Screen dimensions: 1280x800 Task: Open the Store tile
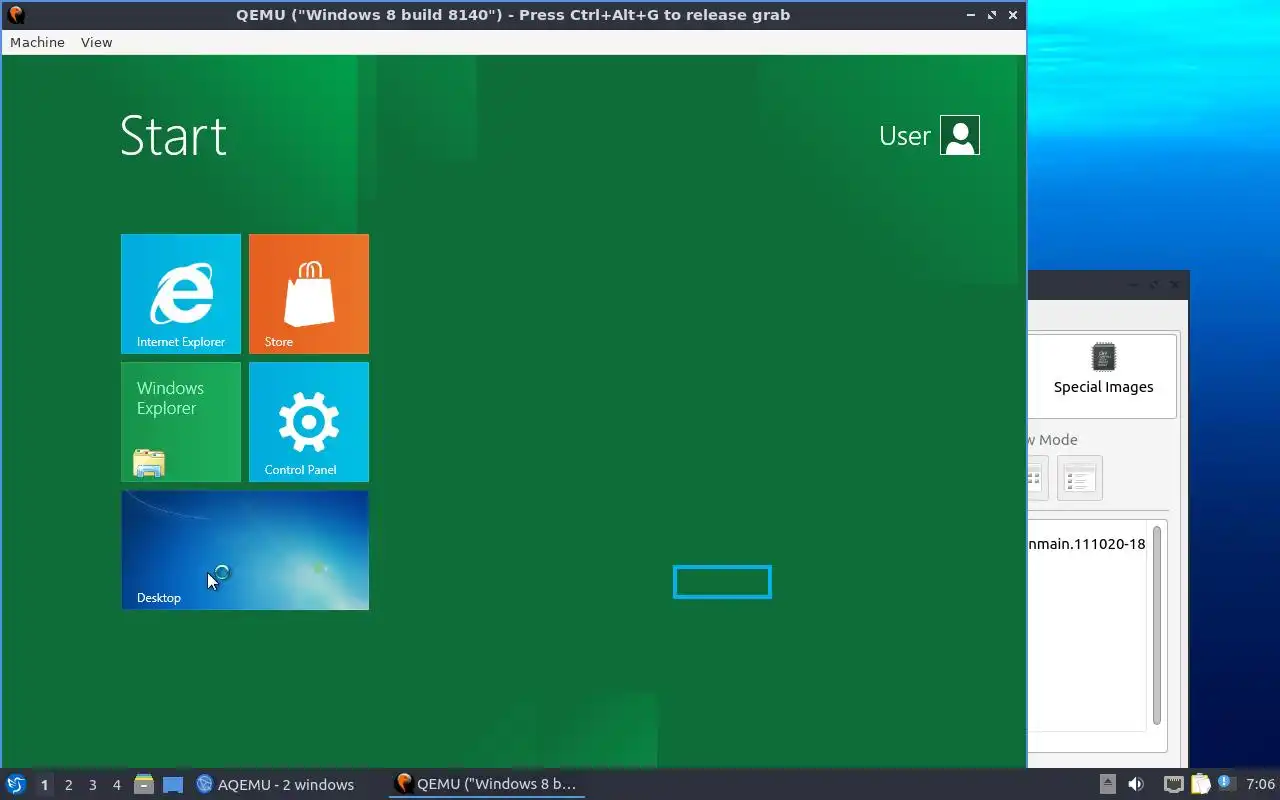click(309, 294)
